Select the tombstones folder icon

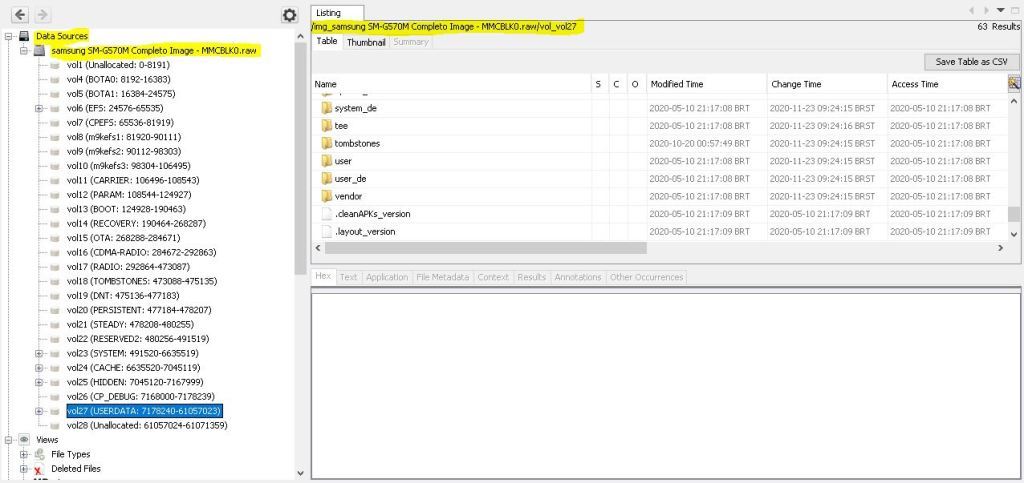[326, 143]
